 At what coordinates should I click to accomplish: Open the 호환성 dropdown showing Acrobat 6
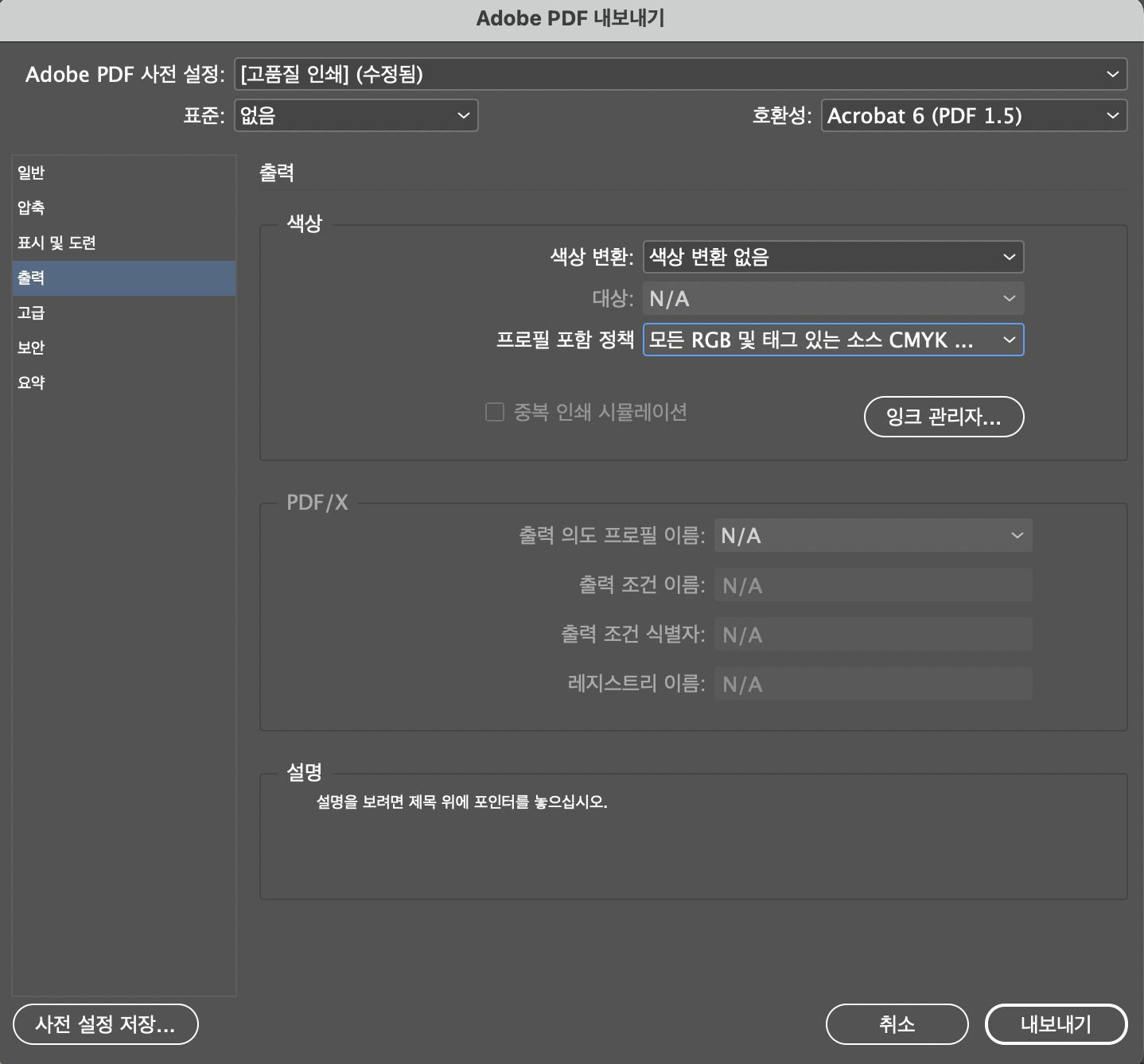[x=974, y=115]
